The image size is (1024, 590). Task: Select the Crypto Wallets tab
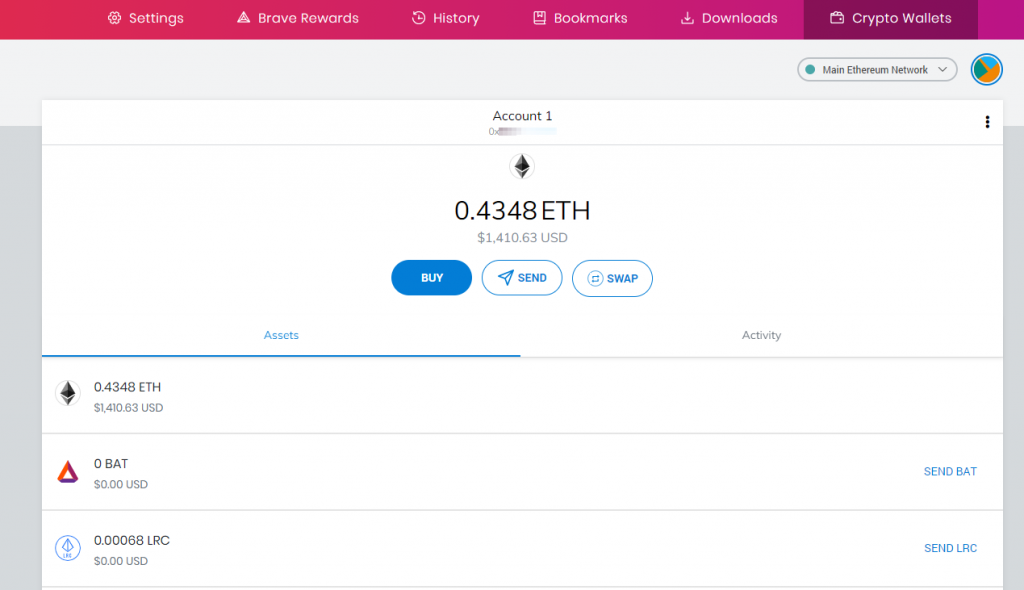coord(891,18)
